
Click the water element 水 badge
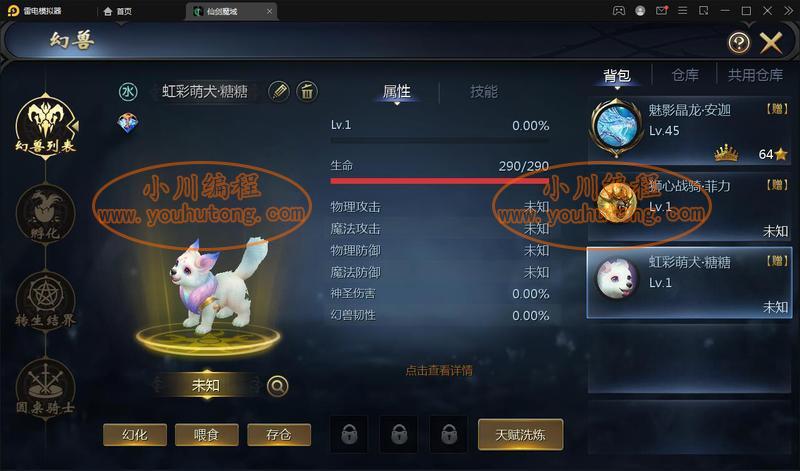point(128,91)
